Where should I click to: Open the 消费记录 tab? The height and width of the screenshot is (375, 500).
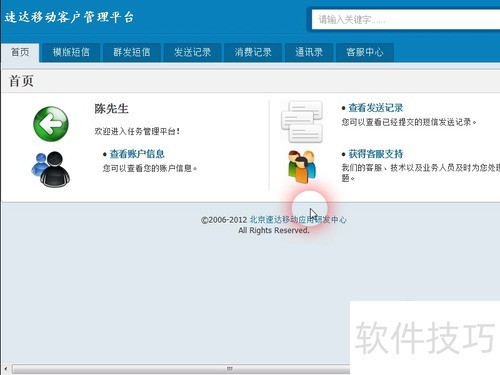[x=253, y=52]
